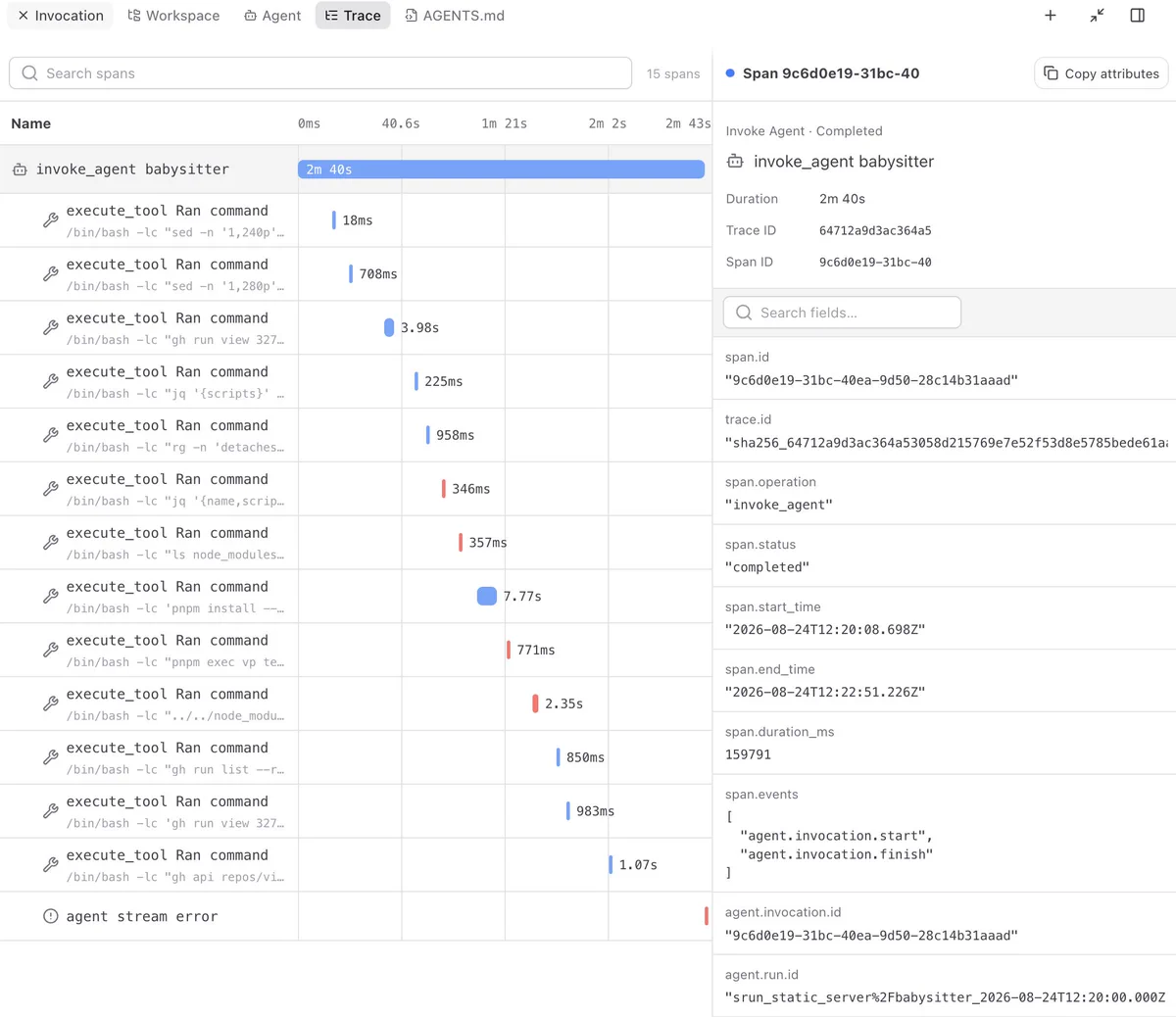Select the agent stream error row
The width and height of the screenshot is (1176, 1017).
356,916
